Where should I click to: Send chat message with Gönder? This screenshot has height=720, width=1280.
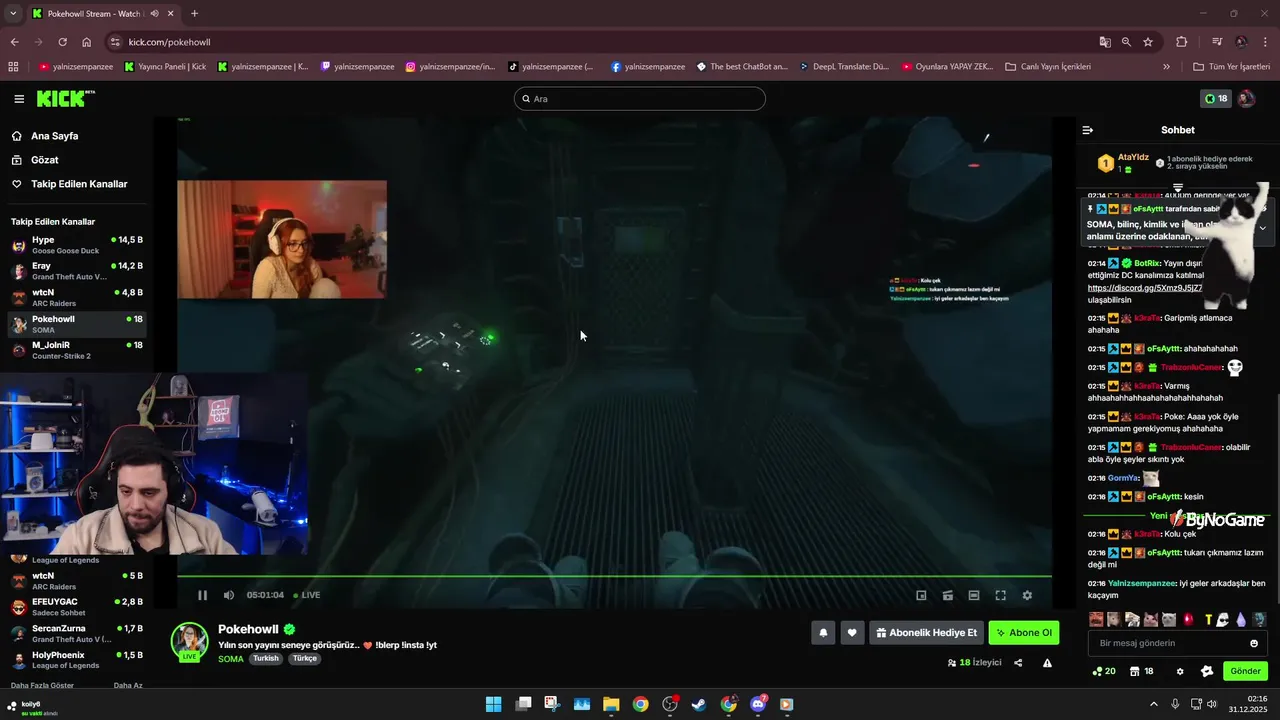click(x=1245, y=671)
